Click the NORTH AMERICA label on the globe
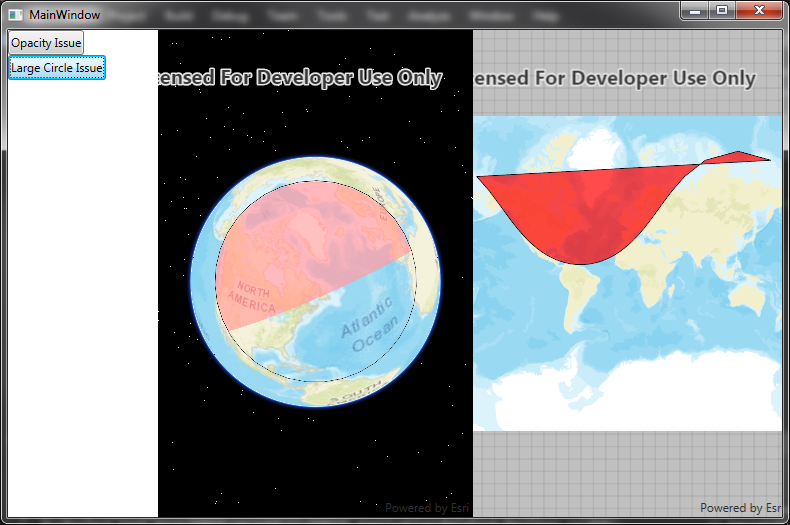This screenshot has height=525, width=790. pyautogui.click(x=252, y=297)
